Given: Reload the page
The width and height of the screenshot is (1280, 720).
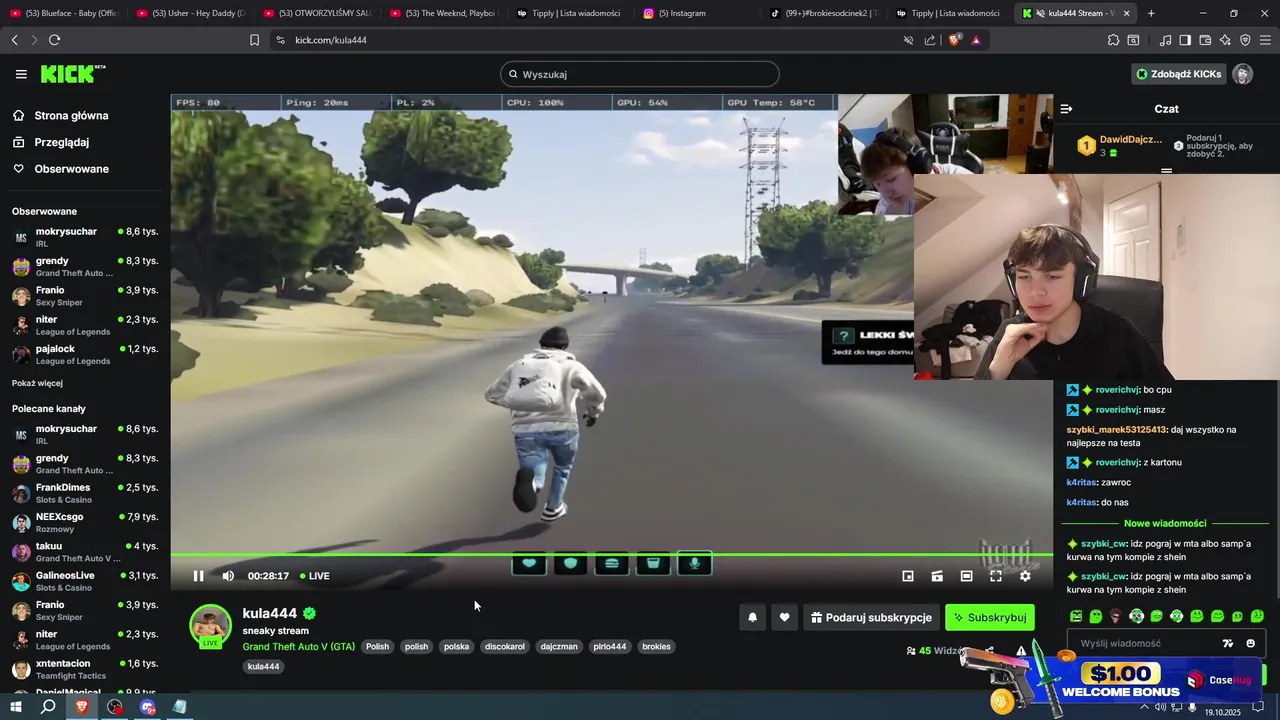Looking at the screenshot, I should pos(54,40).
